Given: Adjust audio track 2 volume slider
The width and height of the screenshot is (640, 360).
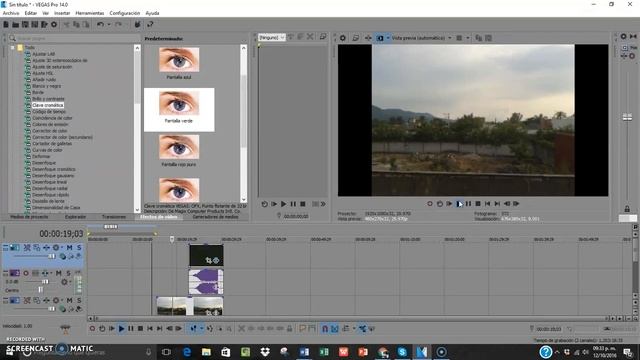Looking at the screenshot, I should pyautogui.click(x=45, y=282).
